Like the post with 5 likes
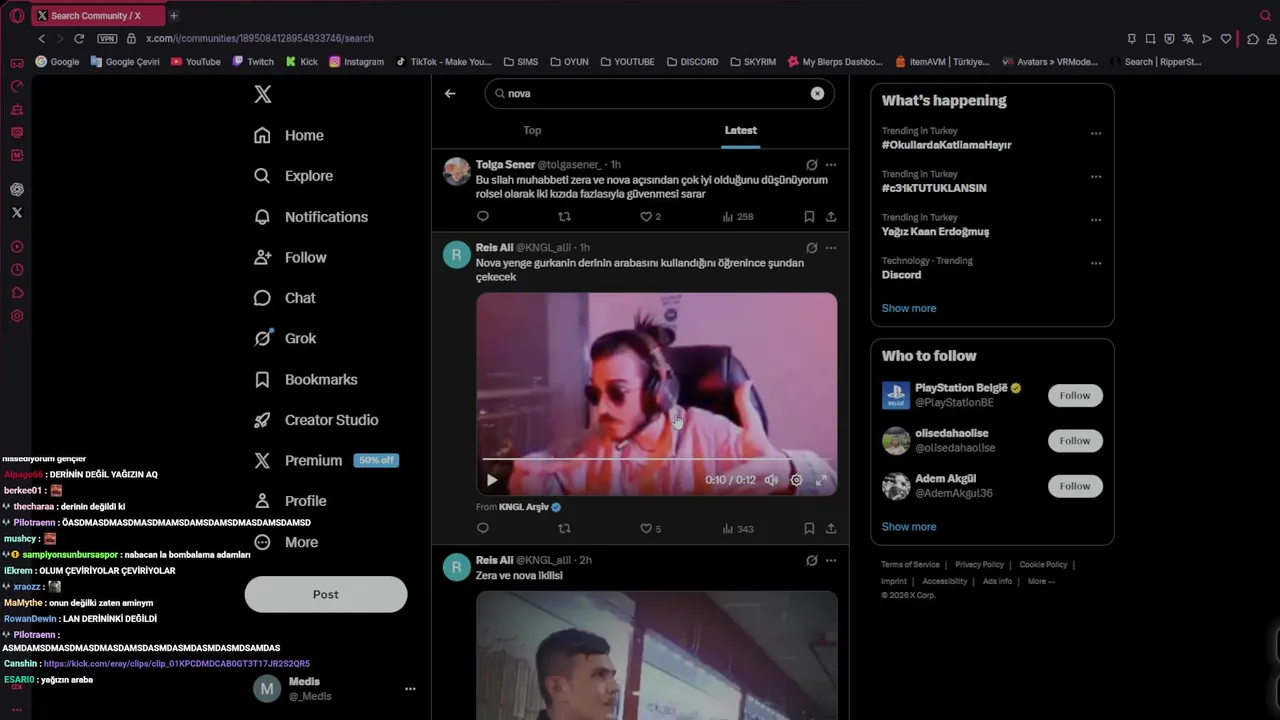Viewport: 1280px width, 720px height. [650, 528]
